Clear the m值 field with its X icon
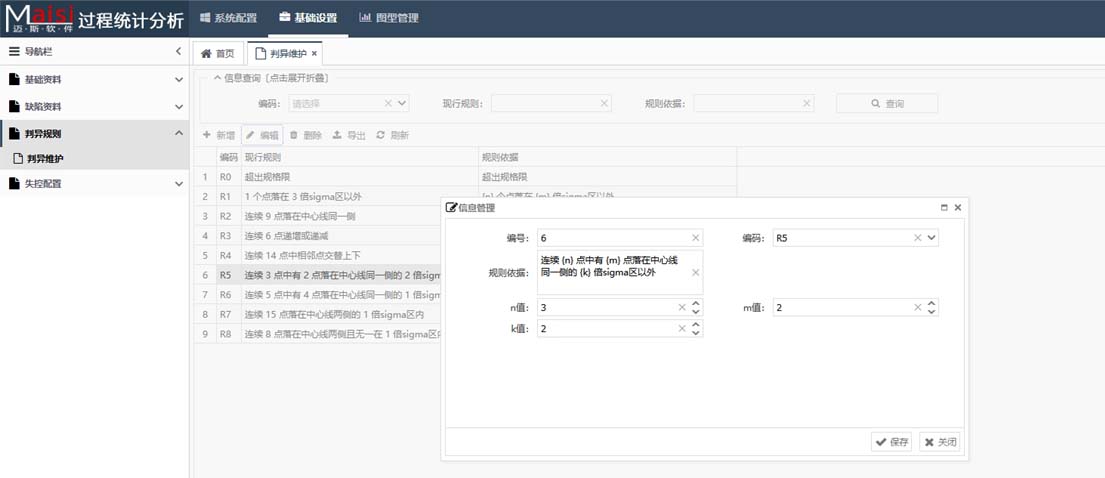The height and width of the screenshot is (478, 1105). click(x=918, y=308)
